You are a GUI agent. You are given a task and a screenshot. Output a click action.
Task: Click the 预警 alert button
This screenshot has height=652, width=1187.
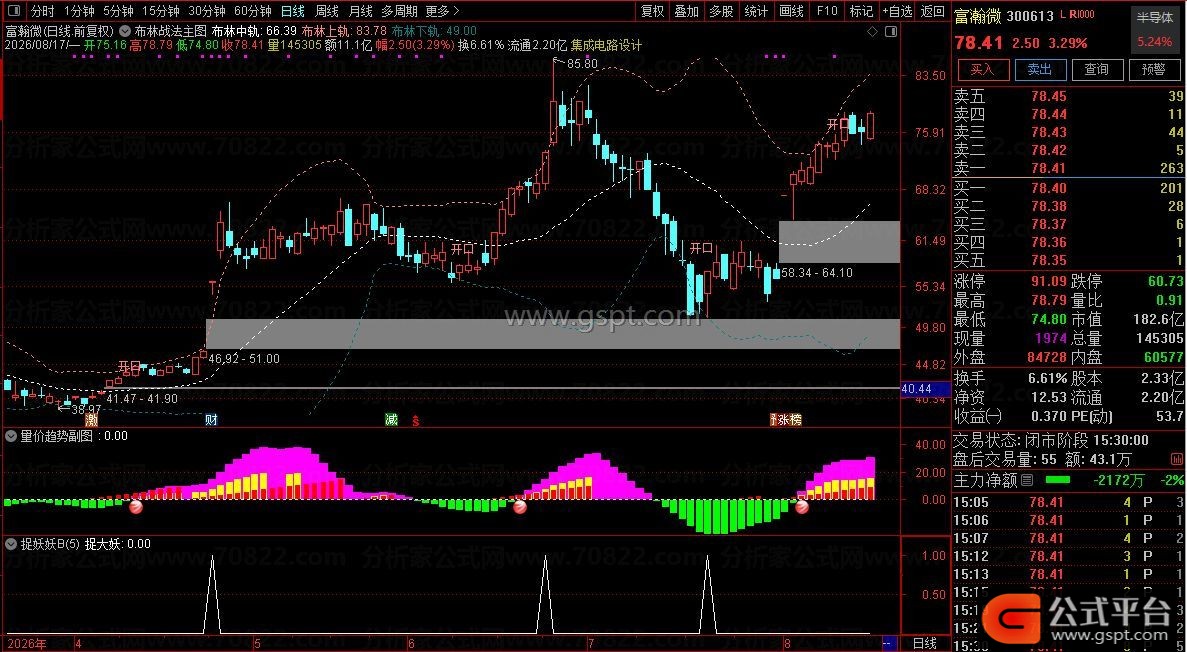pos(1154,70)
